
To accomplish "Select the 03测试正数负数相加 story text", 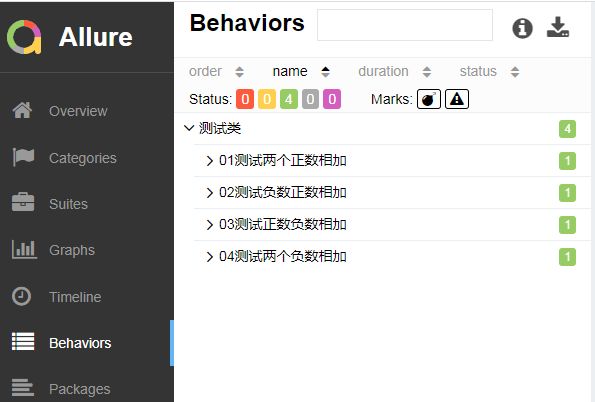I will [x=283, y=224].
